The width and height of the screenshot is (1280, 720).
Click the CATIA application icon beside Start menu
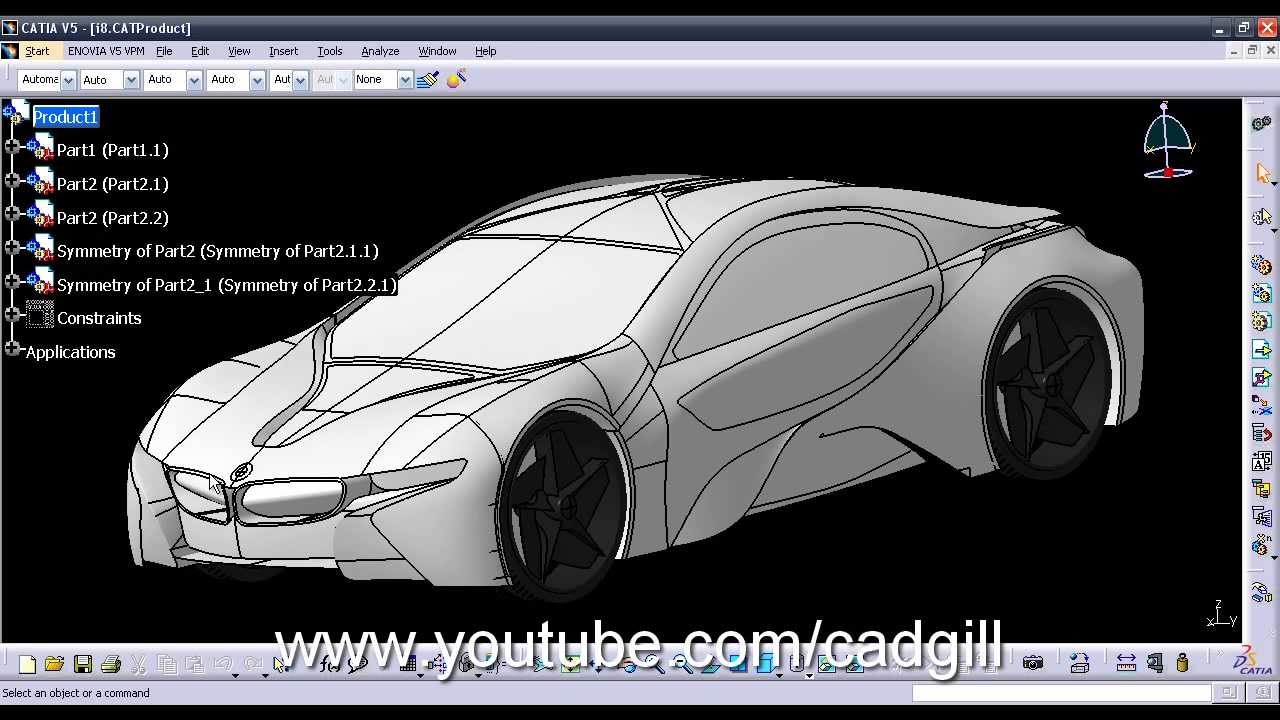(x=10, y=51)
